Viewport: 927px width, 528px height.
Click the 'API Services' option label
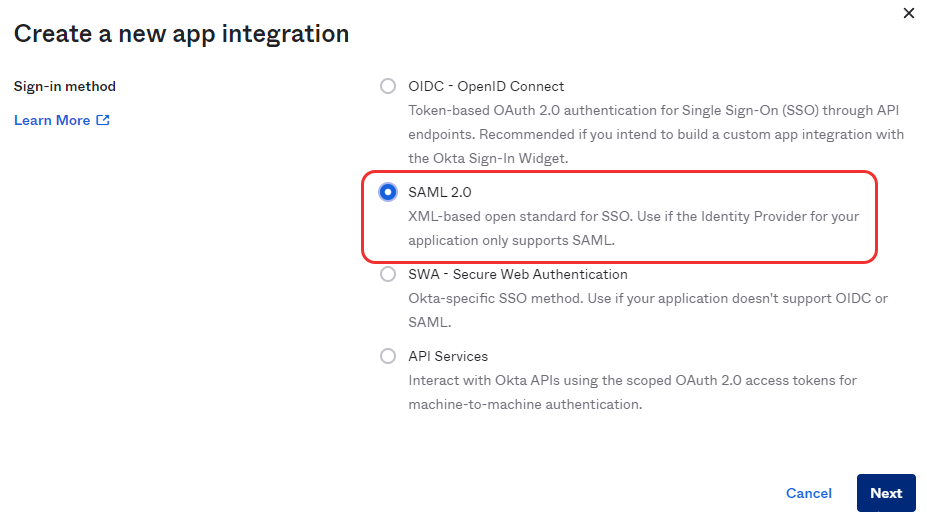click(448, 356)
